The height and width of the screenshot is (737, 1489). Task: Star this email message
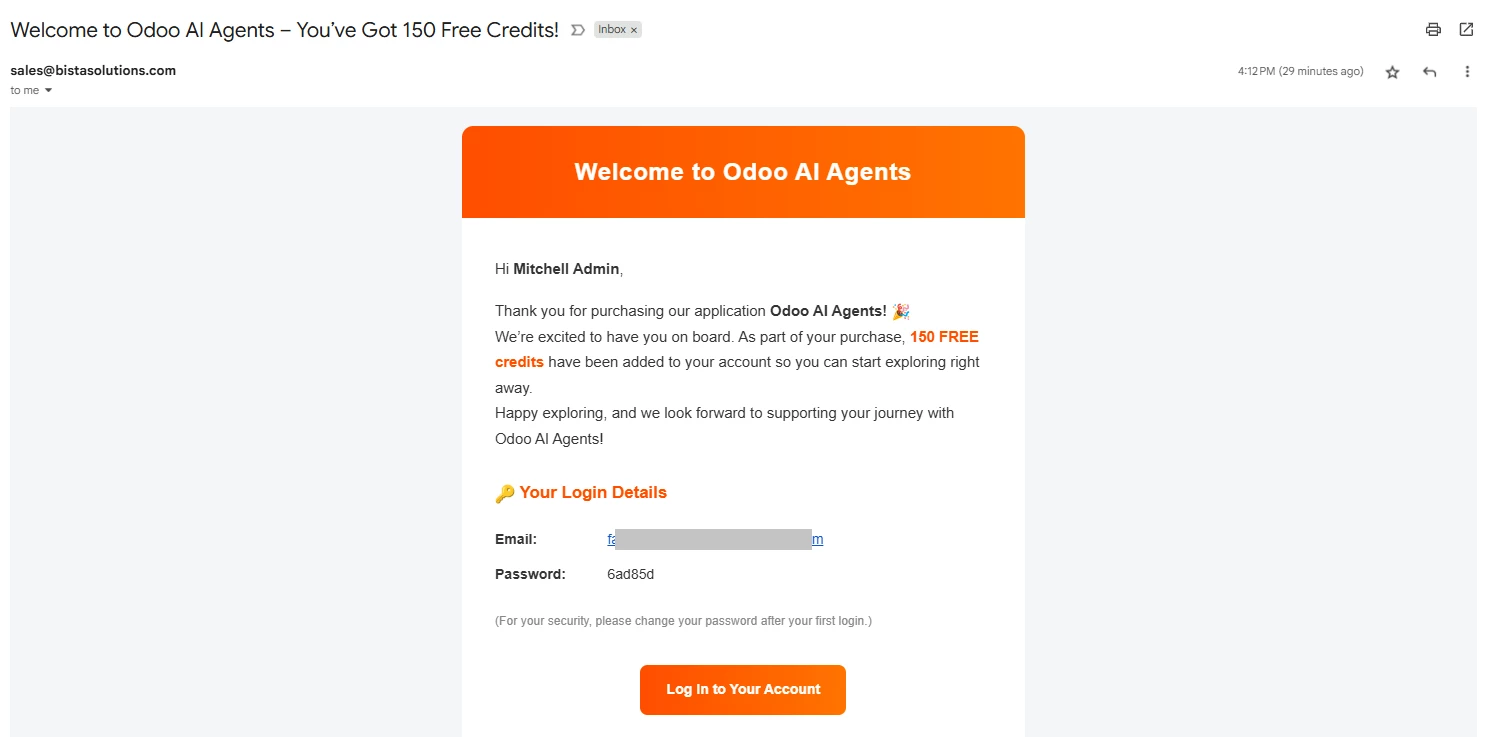point(1392,72)
